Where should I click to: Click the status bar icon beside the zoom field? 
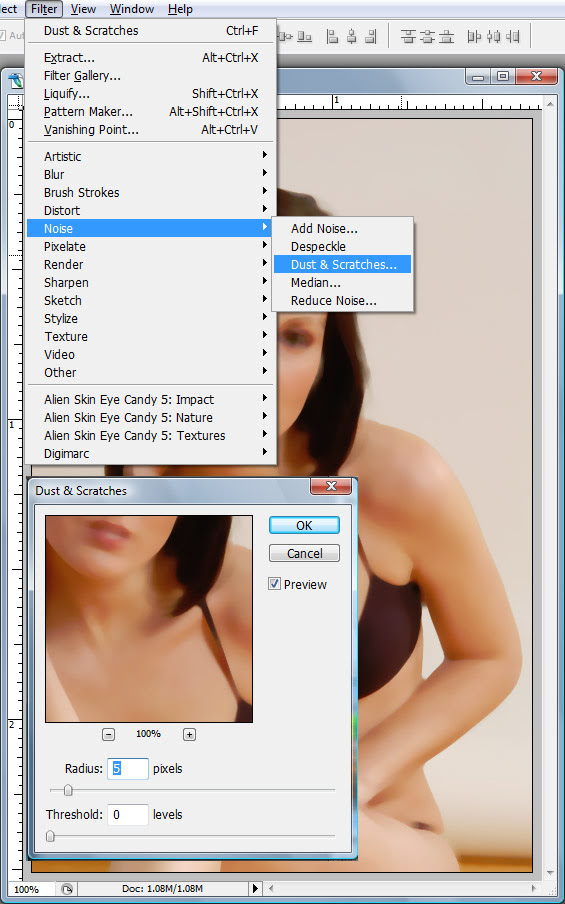[x=67, y=889]
